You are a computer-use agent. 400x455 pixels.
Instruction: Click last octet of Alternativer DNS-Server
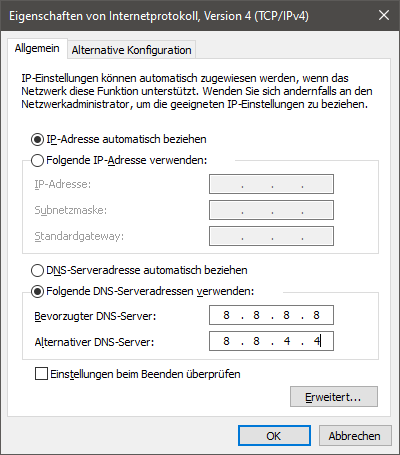coord(317,341)
